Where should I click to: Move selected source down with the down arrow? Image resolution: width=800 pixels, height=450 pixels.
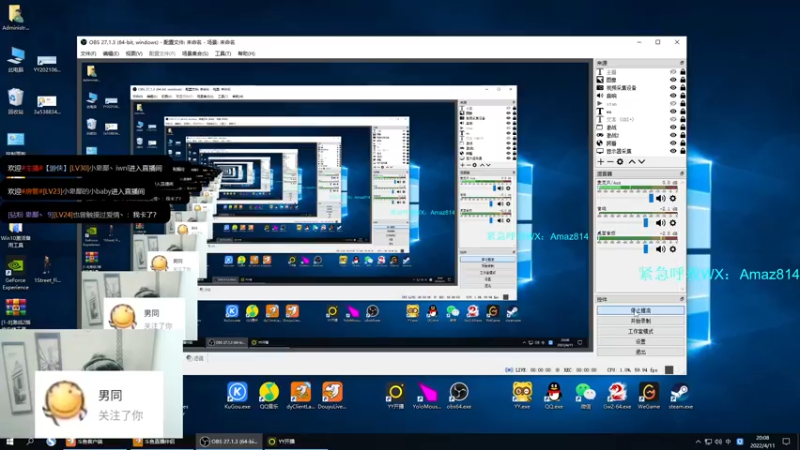click(642, 162)
